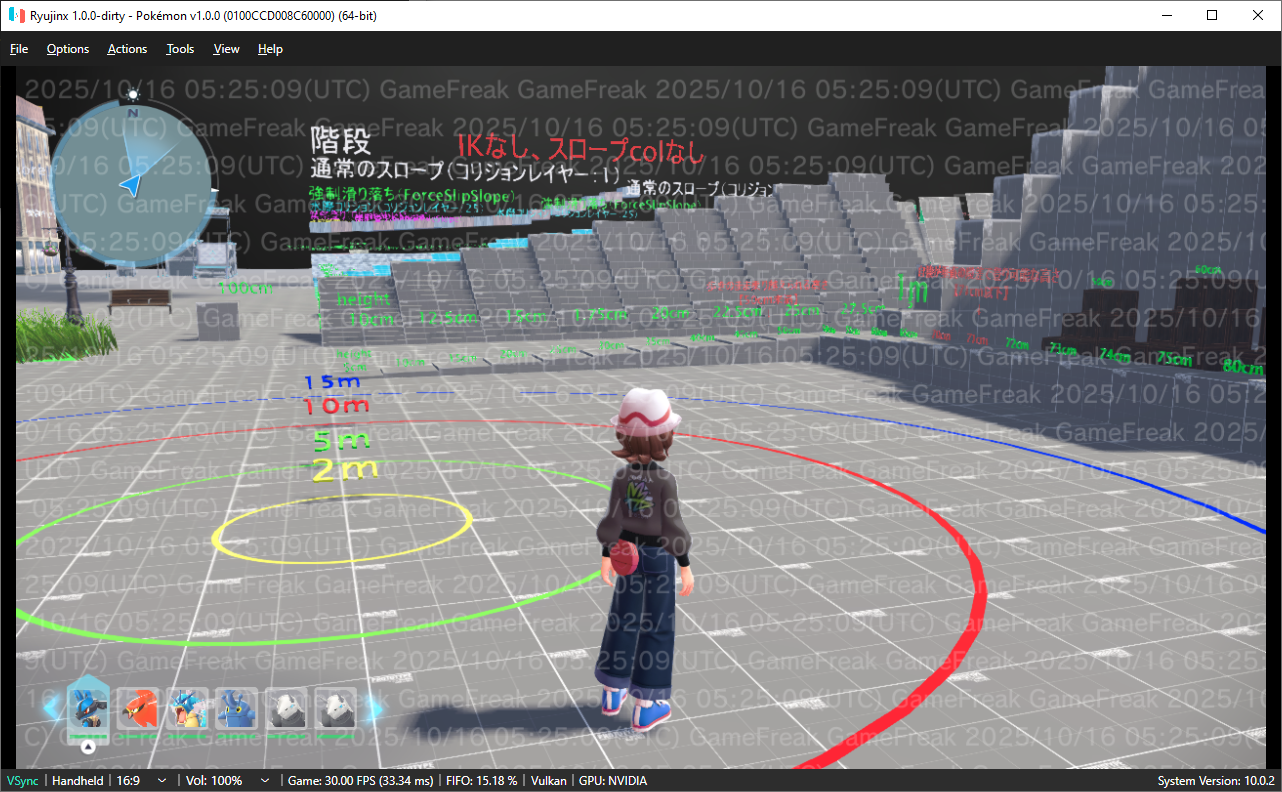Select the Lucario party icon

pyautogui.click(x=88, y=708)
